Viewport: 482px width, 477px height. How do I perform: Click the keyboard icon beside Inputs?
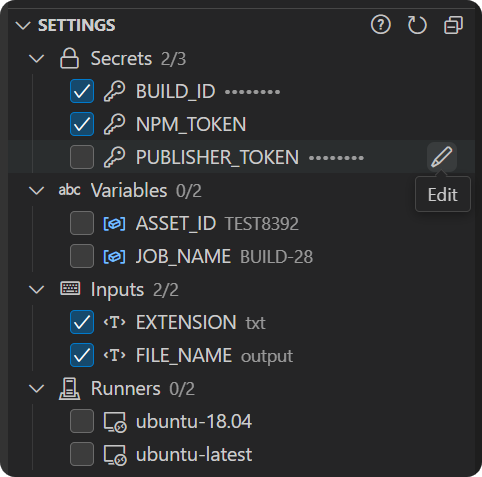point(70,289)
